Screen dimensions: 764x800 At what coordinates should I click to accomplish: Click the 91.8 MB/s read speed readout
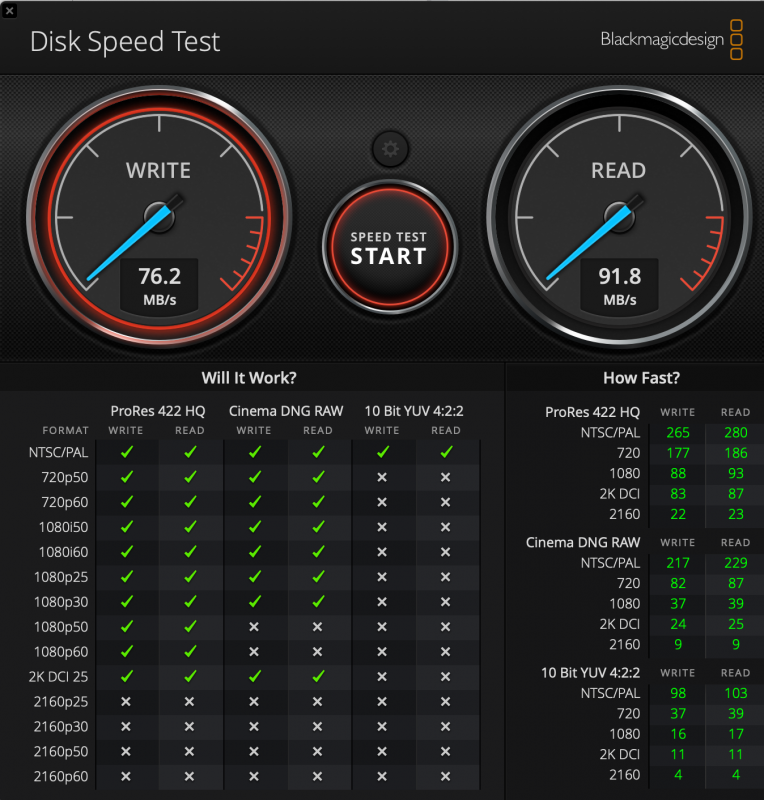click(x=619, y=285)
